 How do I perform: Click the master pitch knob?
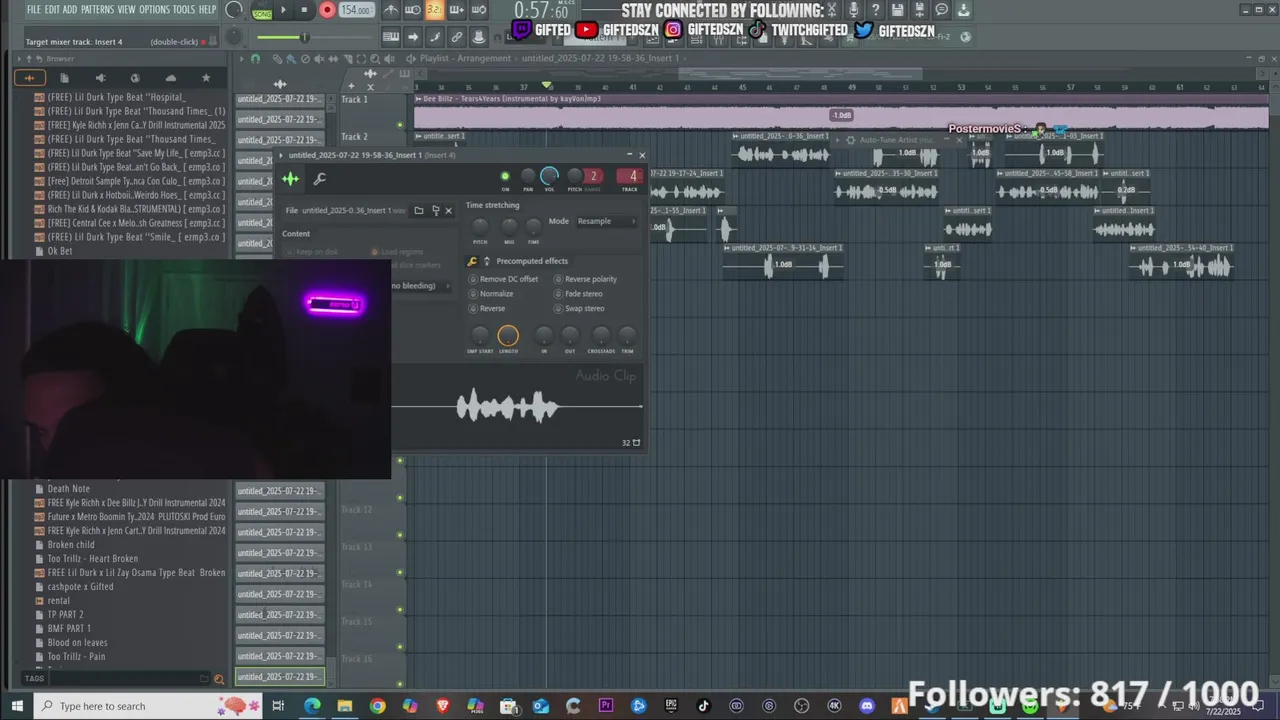[x=234, y=37]
